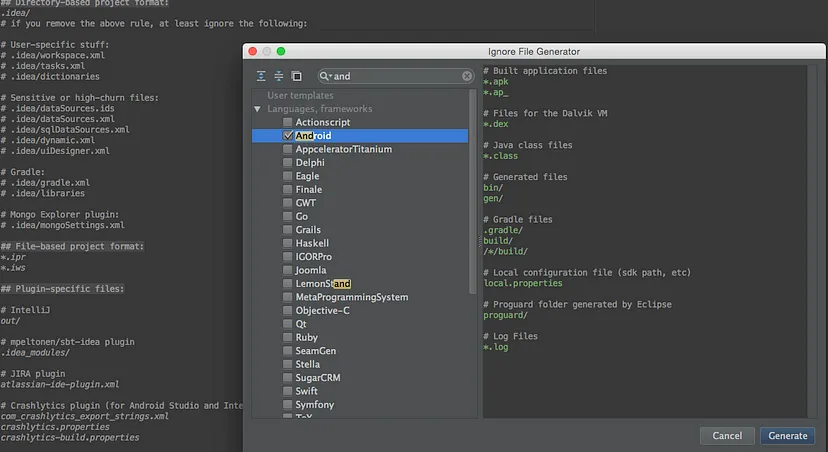This screenshot has width=828, height=452.
Task: Click 'atlassian-ide-plugin.xml' in background editor
Action: point(60,384)
